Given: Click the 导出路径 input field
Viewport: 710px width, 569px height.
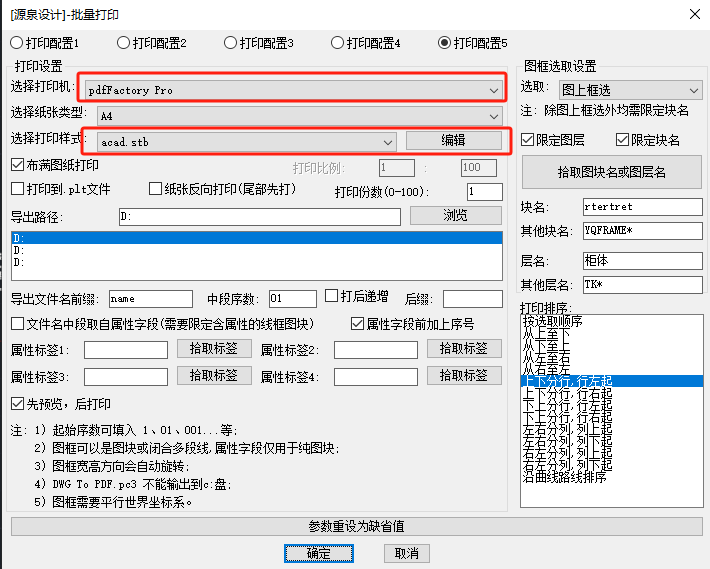Looking at the screenshot, I should click(x=259, y=217).
